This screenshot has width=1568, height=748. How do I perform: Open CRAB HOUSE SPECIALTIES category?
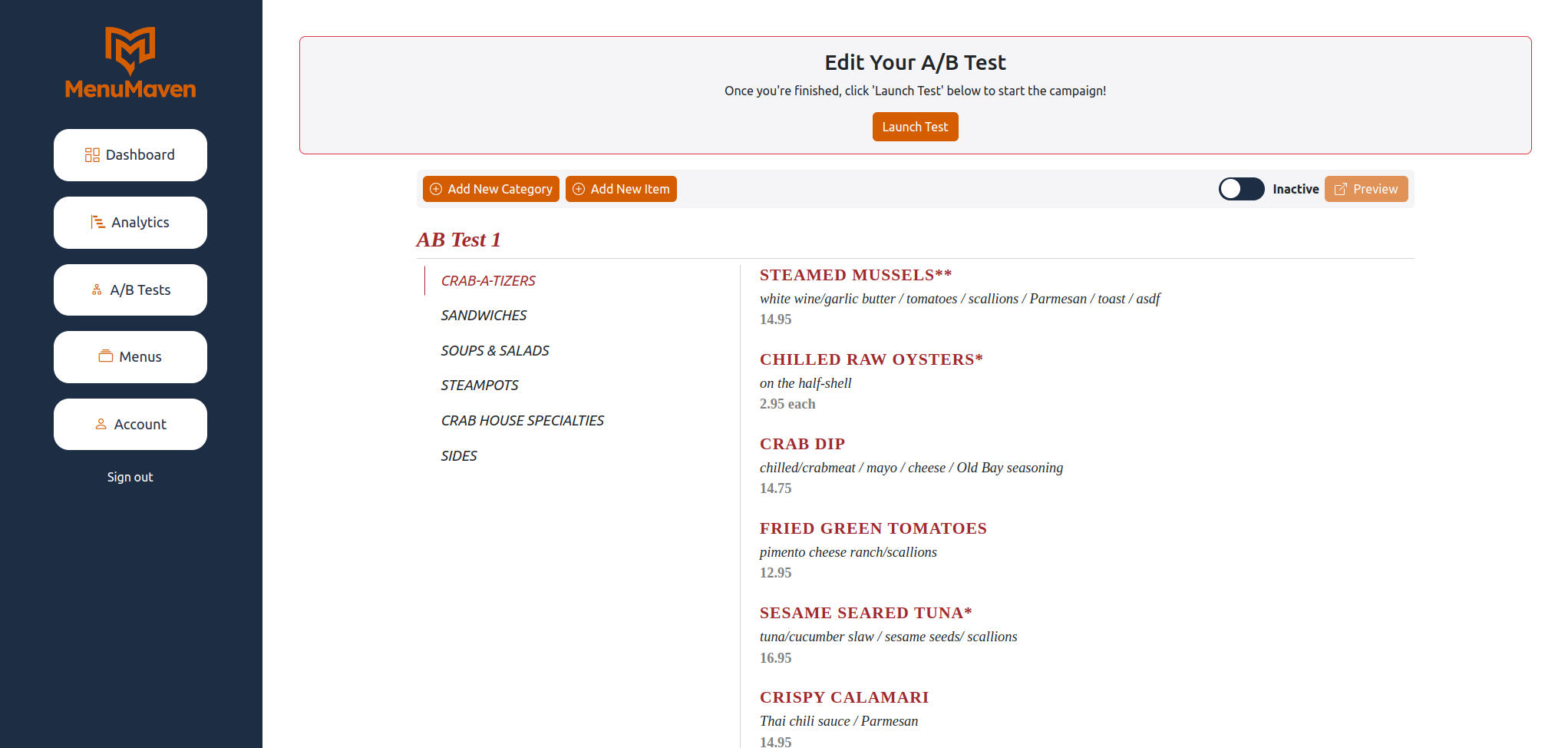tap(522, 421)
